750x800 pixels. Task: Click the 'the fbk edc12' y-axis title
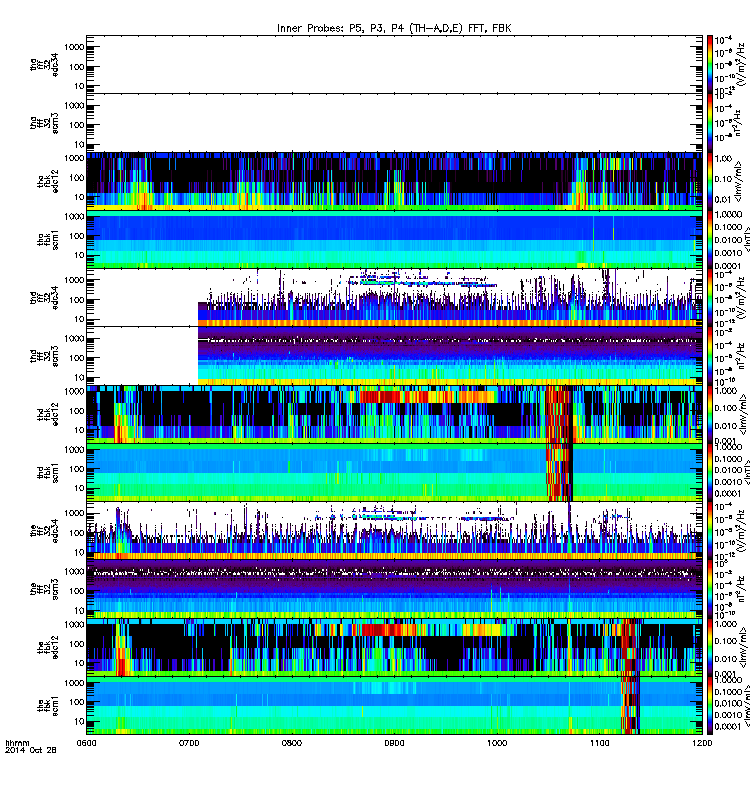point(48,646)
